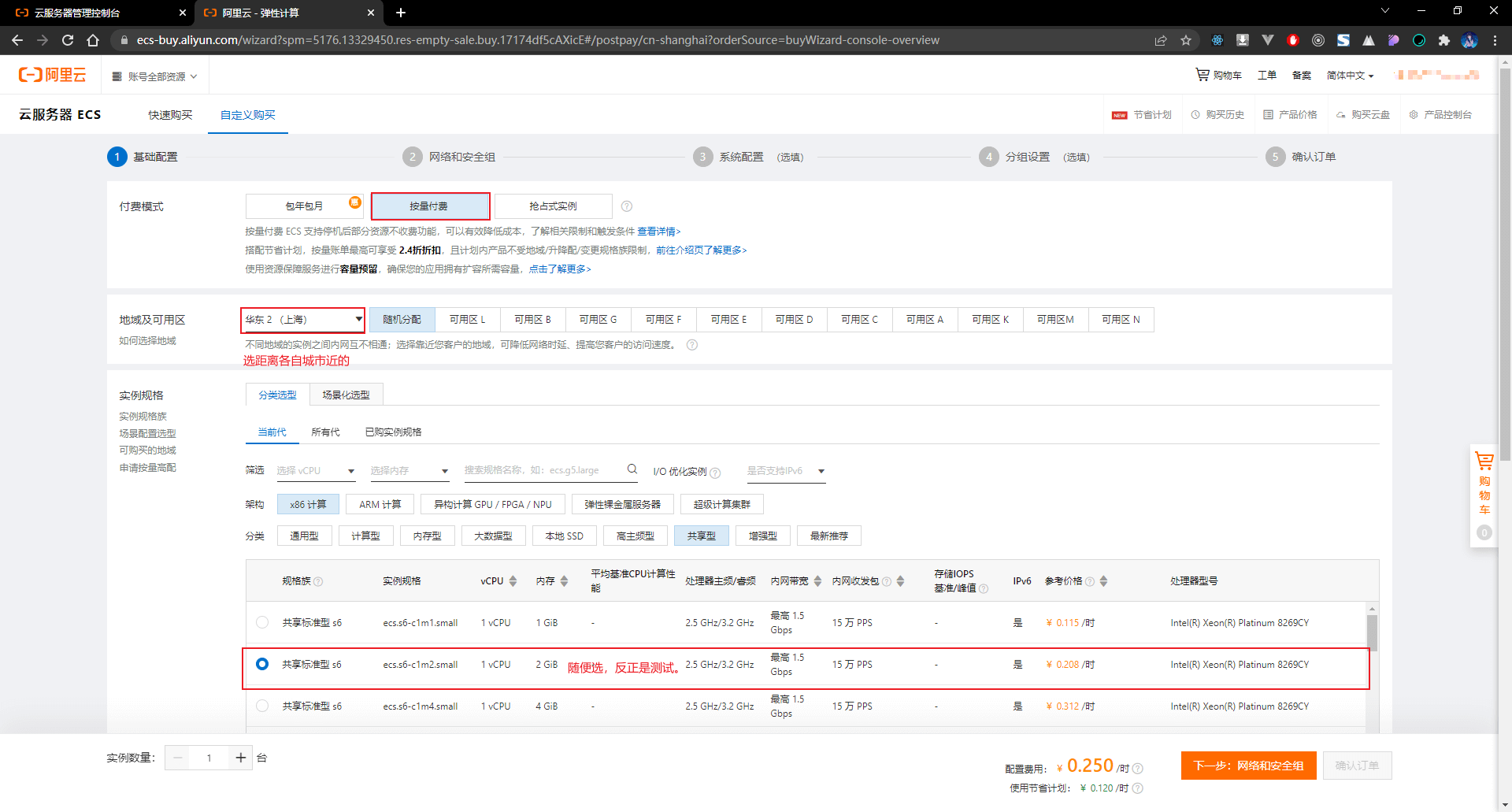This screenshot has height=812, width=1512.
Task: Show help for configuration fee price
Action: pyautogui.click(x=1138, y=769)
